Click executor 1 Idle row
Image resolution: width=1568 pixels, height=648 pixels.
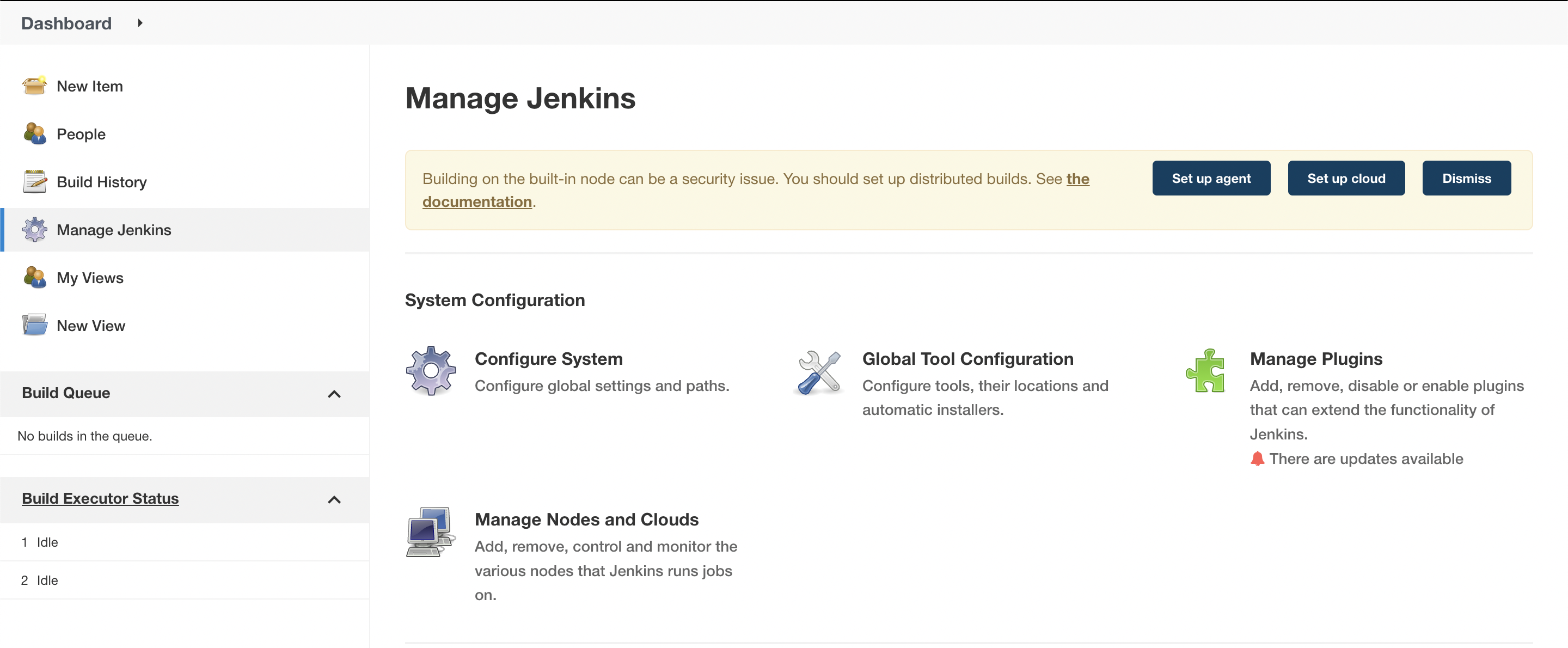coord(185,542)
